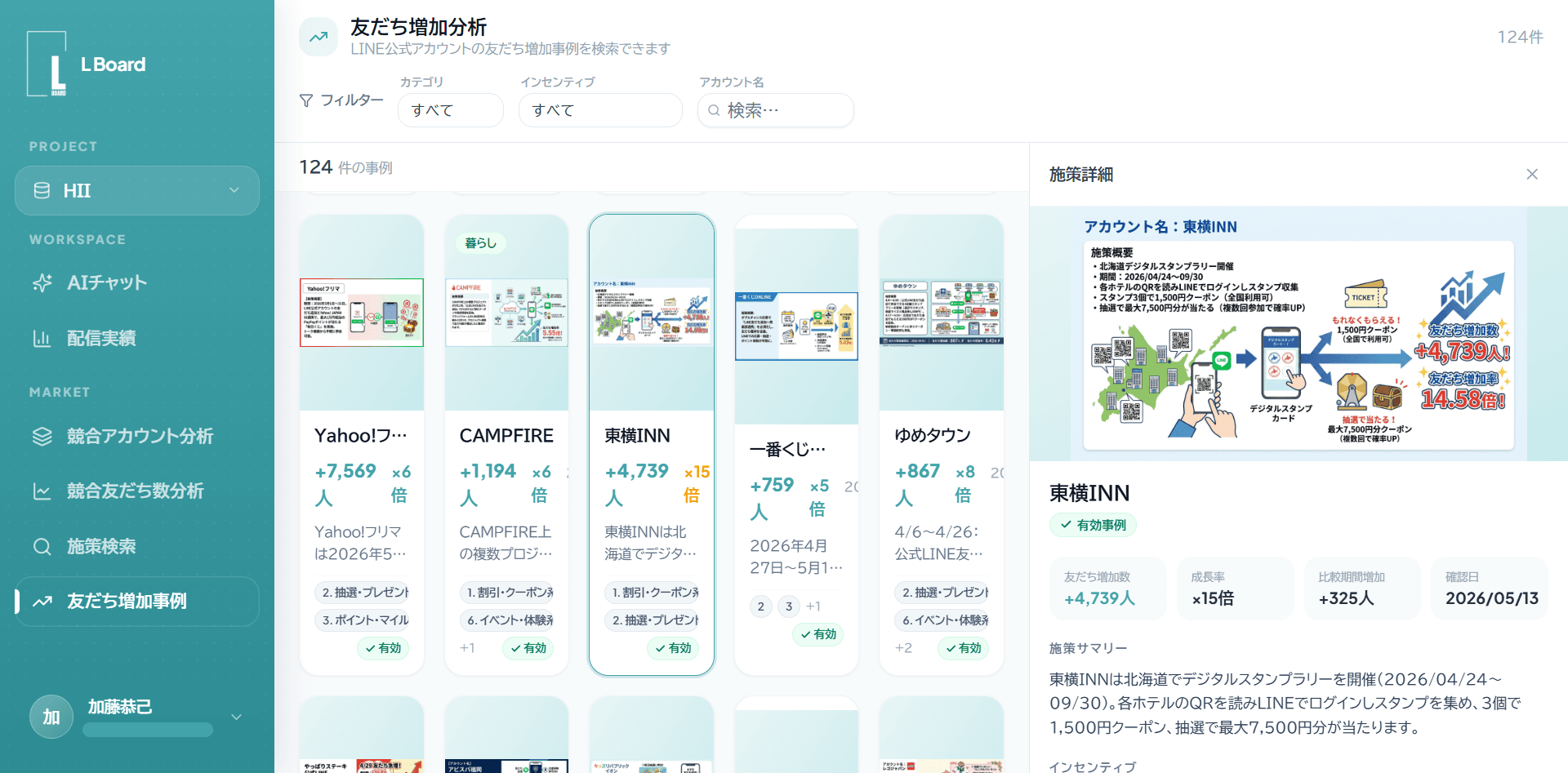Open the インセンティブ すべて dropdown

(600, 110)
